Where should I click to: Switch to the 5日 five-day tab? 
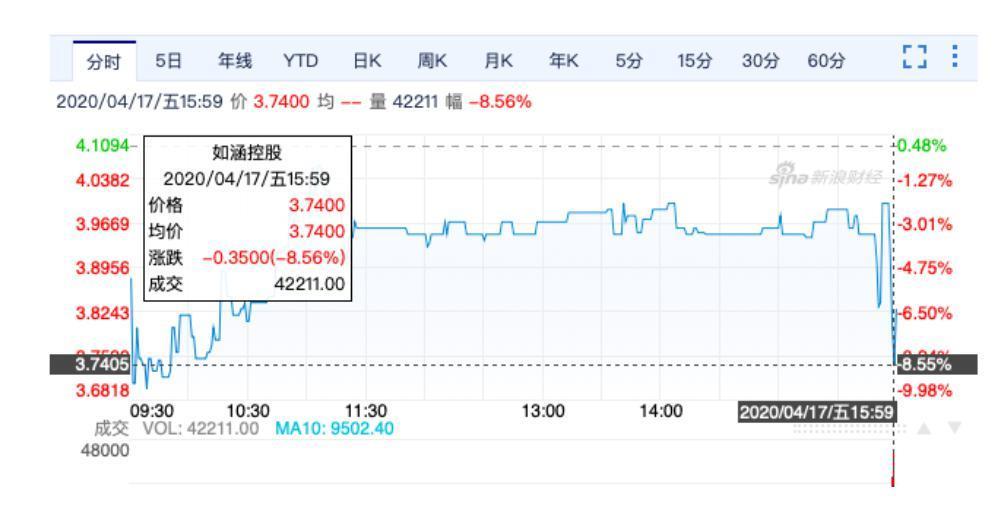pos(168,62)
